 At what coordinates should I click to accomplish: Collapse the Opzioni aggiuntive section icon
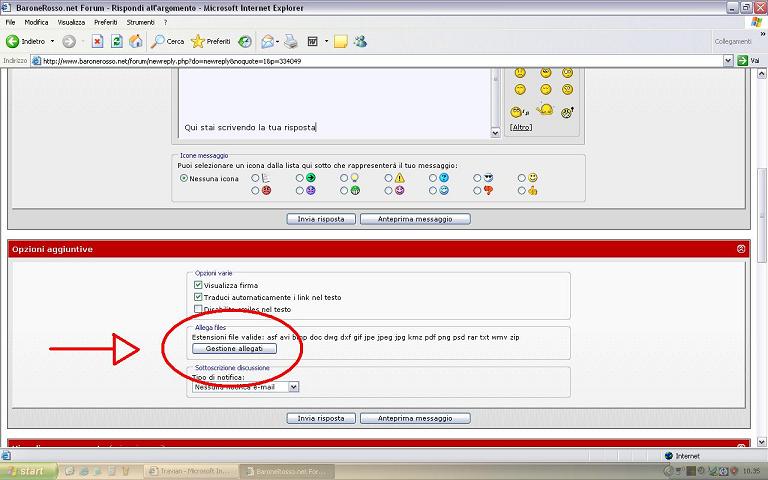click(741, 248)
